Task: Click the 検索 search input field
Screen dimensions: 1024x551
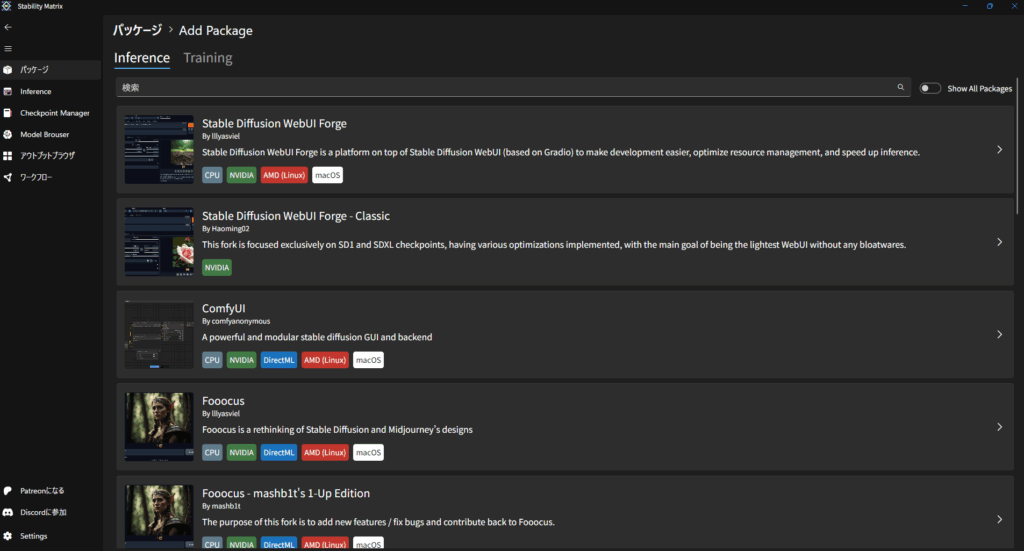Action: point(500,88)
